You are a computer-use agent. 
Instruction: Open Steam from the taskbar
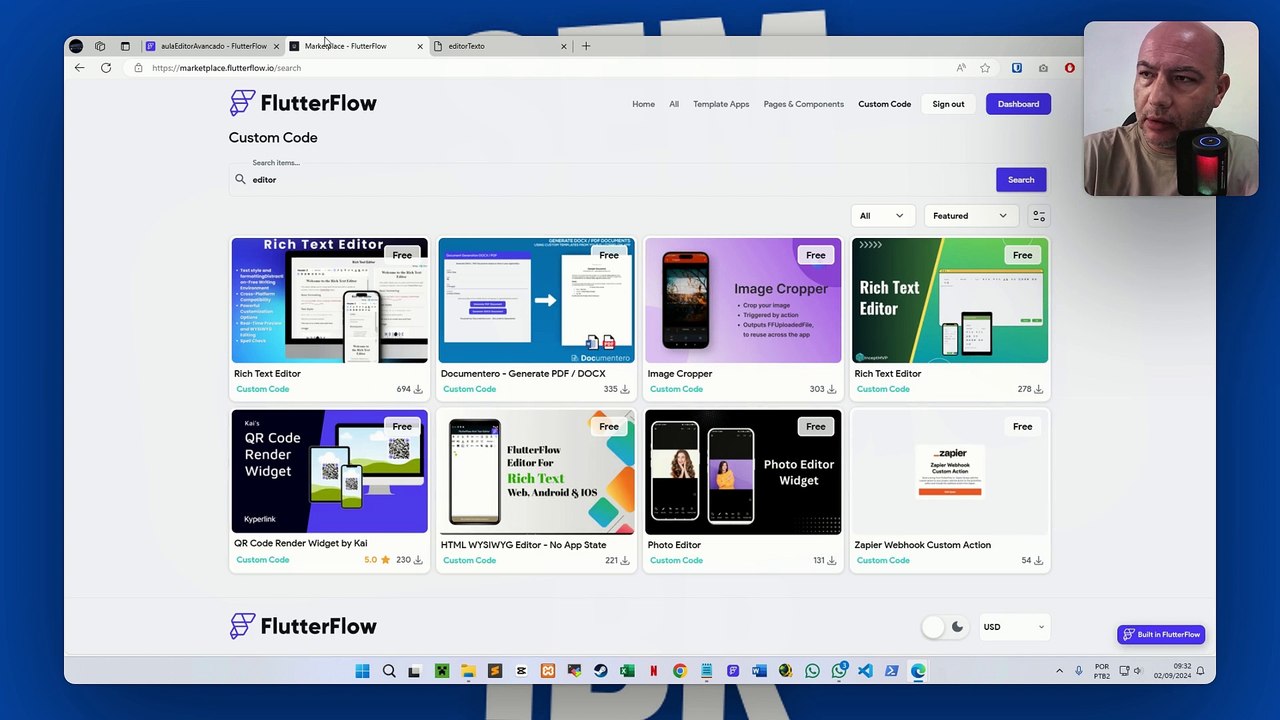(600, 671)
